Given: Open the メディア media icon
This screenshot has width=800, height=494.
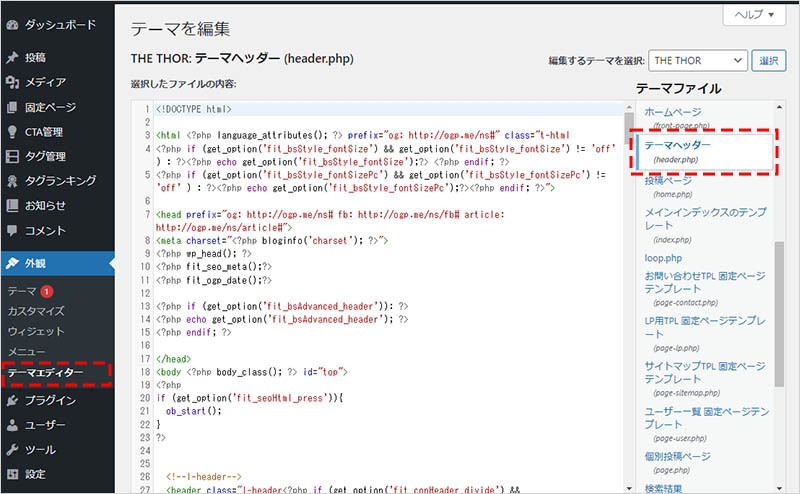Looking at the screenshot, I should pyautogui.click(x=12, y=82).
